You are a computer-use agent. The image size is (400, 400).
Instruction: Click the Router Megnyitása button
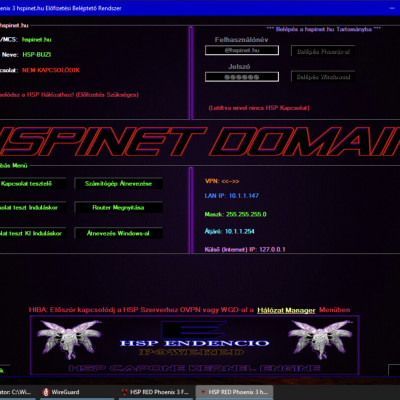118,208
